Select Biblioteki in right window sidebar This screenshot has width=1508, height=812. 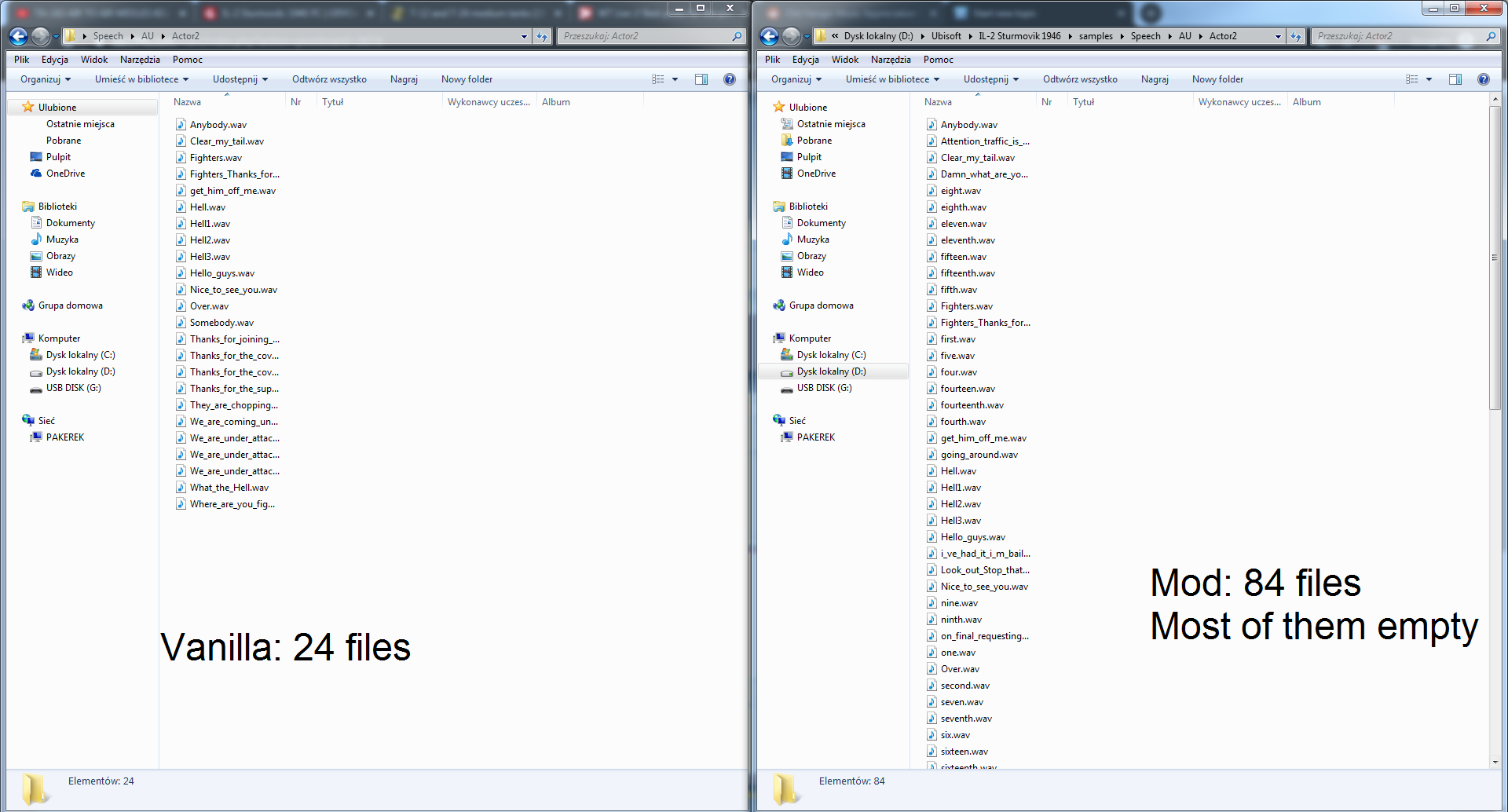[x=808, y=207]
